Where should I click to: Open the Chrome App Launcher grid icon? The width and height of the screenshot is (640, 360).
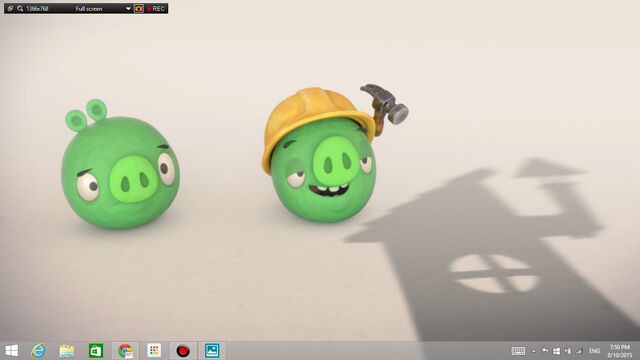point(154,351)
